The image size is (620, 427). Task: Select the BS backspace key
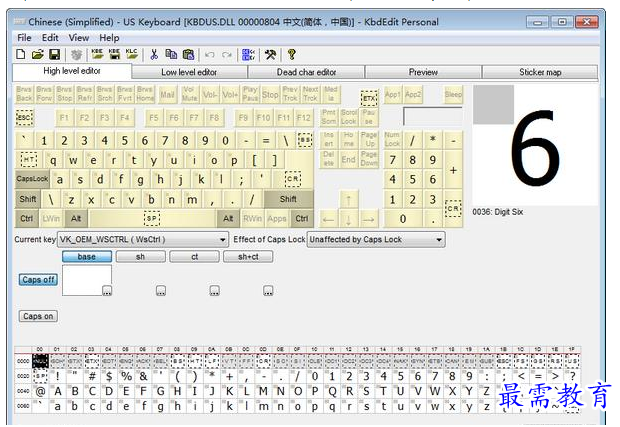305,140
